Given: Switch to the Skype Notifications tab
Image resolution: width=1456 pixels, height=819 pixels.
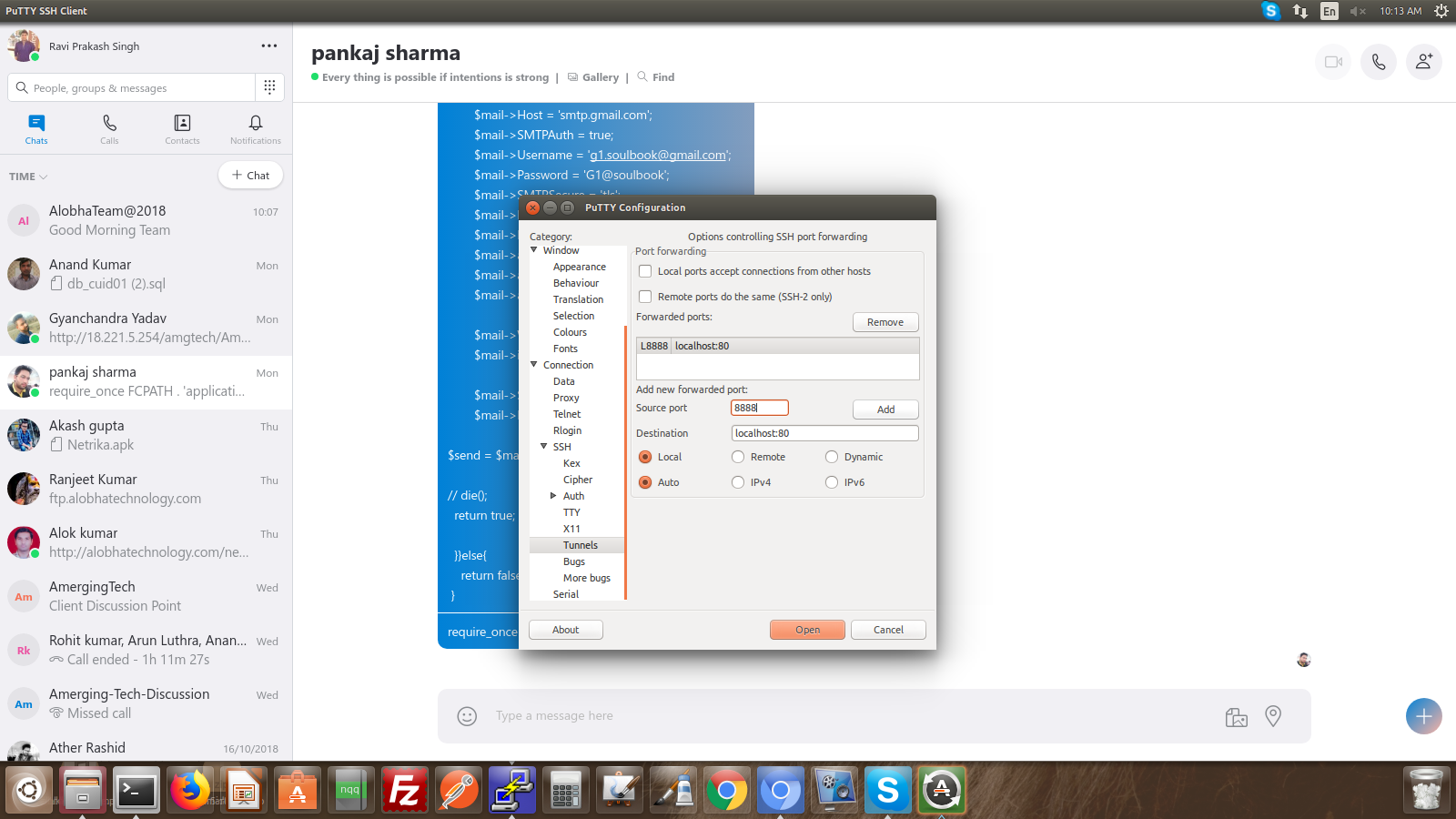Looking at the screenshot, I should (x=256, y=129).
